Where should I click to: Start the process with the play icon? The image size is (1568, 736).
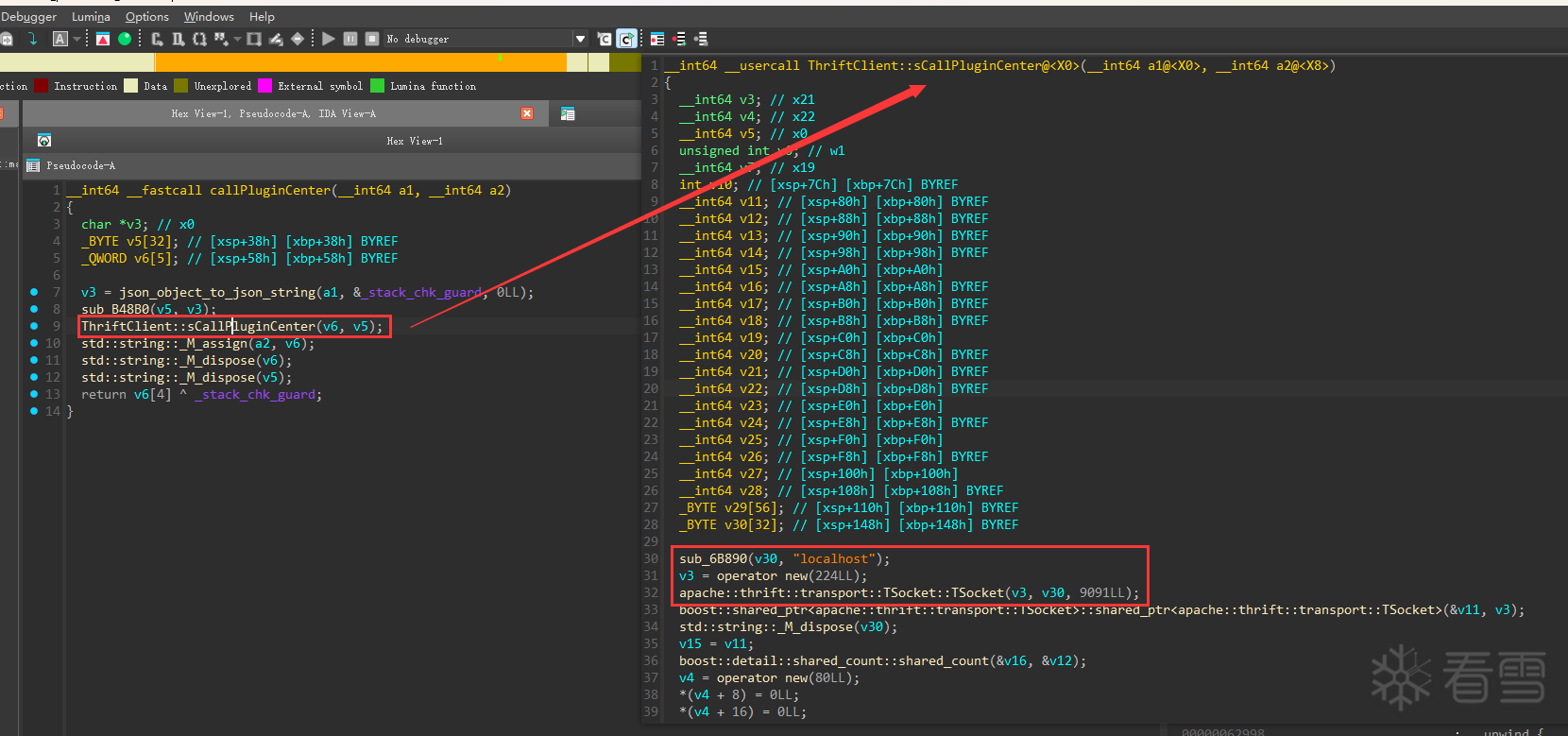(328, 39)
